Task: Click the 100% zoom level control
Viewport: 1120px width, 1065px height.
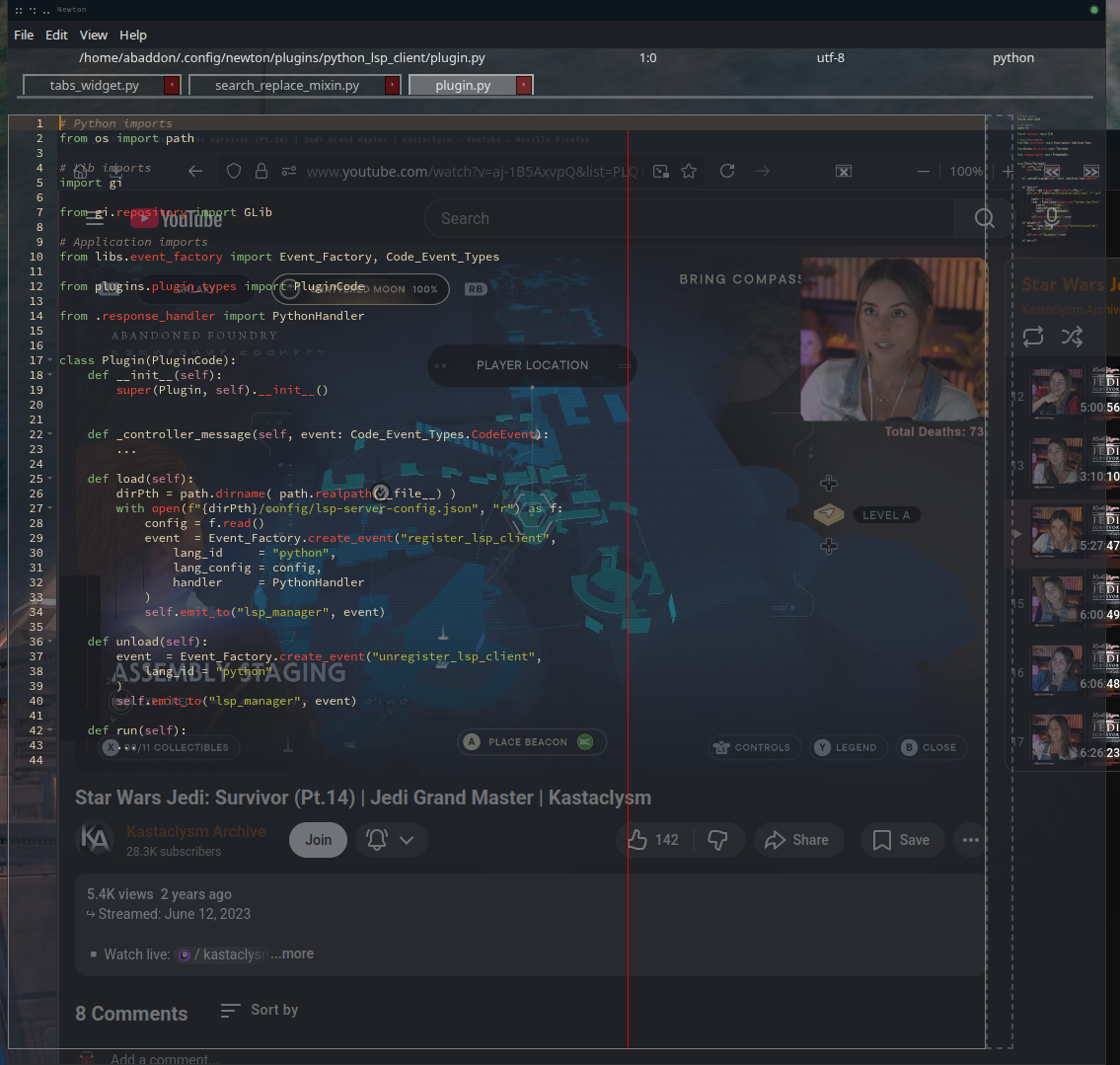Action: coord(966,171)
